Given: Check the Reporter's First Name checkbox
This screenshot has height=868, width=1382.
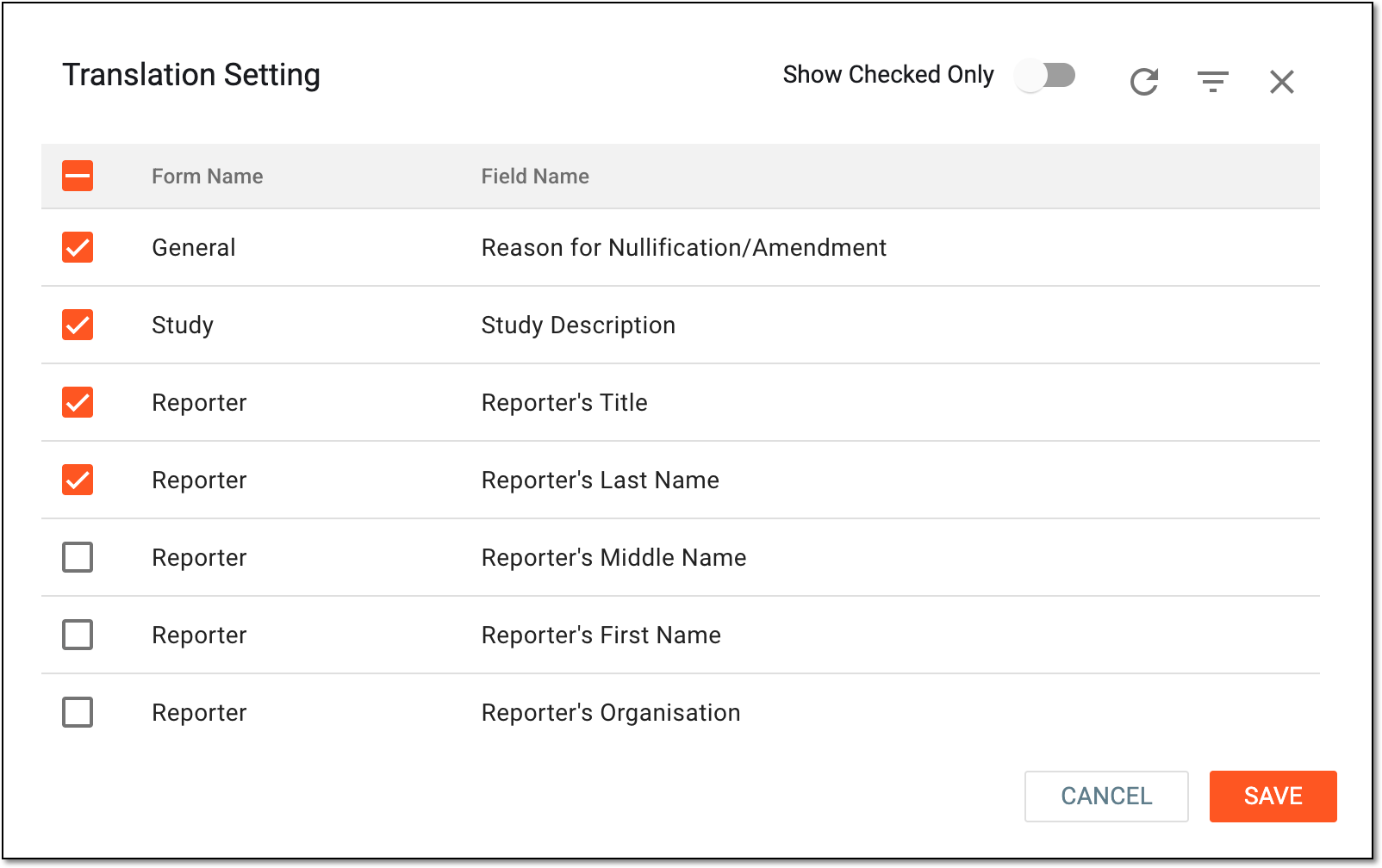Looking at the screenshot, I should coord(78,635).
